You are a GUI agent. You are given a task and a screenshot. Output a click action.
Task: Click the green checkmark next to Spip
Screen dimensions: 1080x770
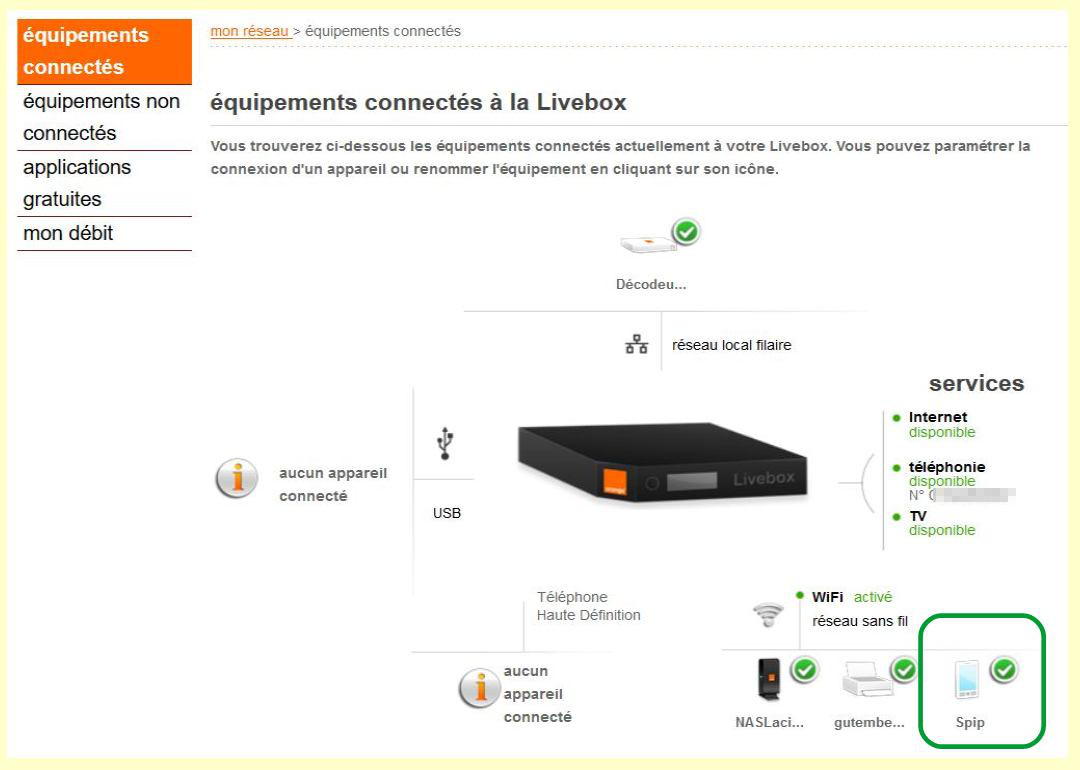(x=1004, y=669)
